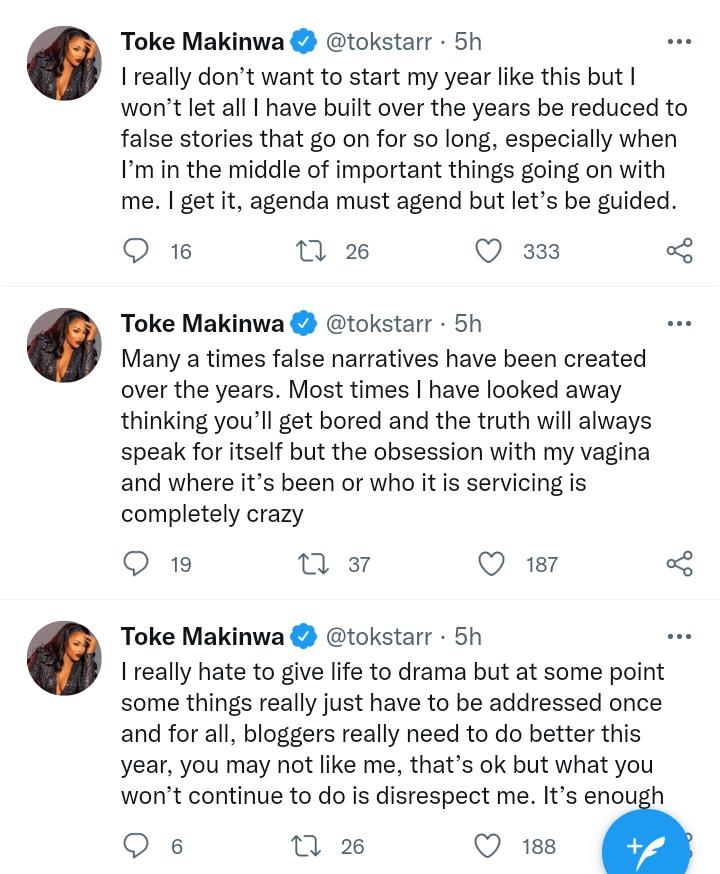Open Toke Makinwa's name on the third tweet
Viewport: 720px width, 874px height.
coord(202,636)
